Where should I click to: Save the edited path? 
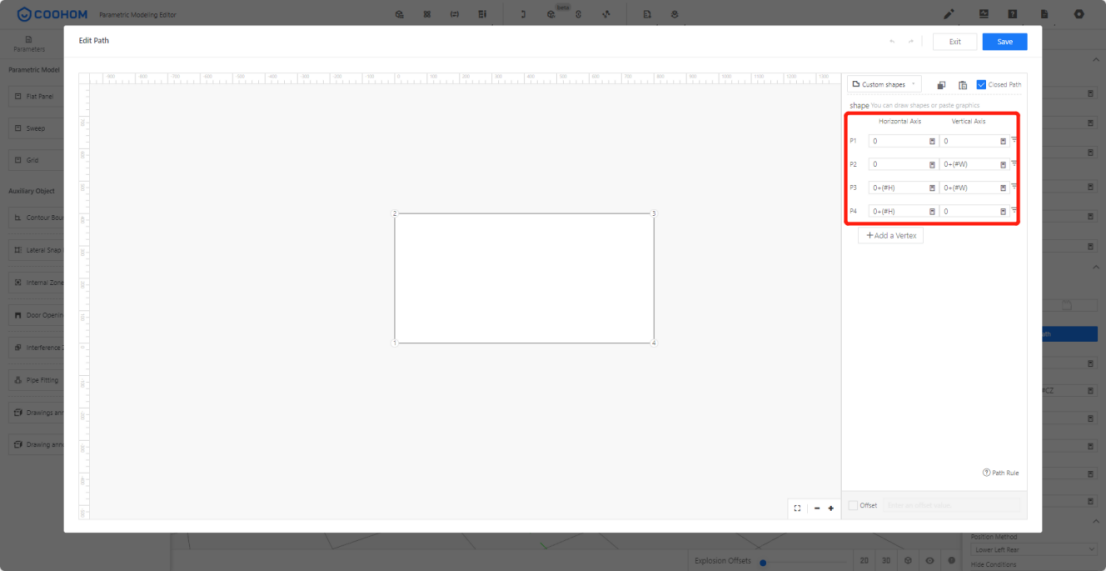1005,42
